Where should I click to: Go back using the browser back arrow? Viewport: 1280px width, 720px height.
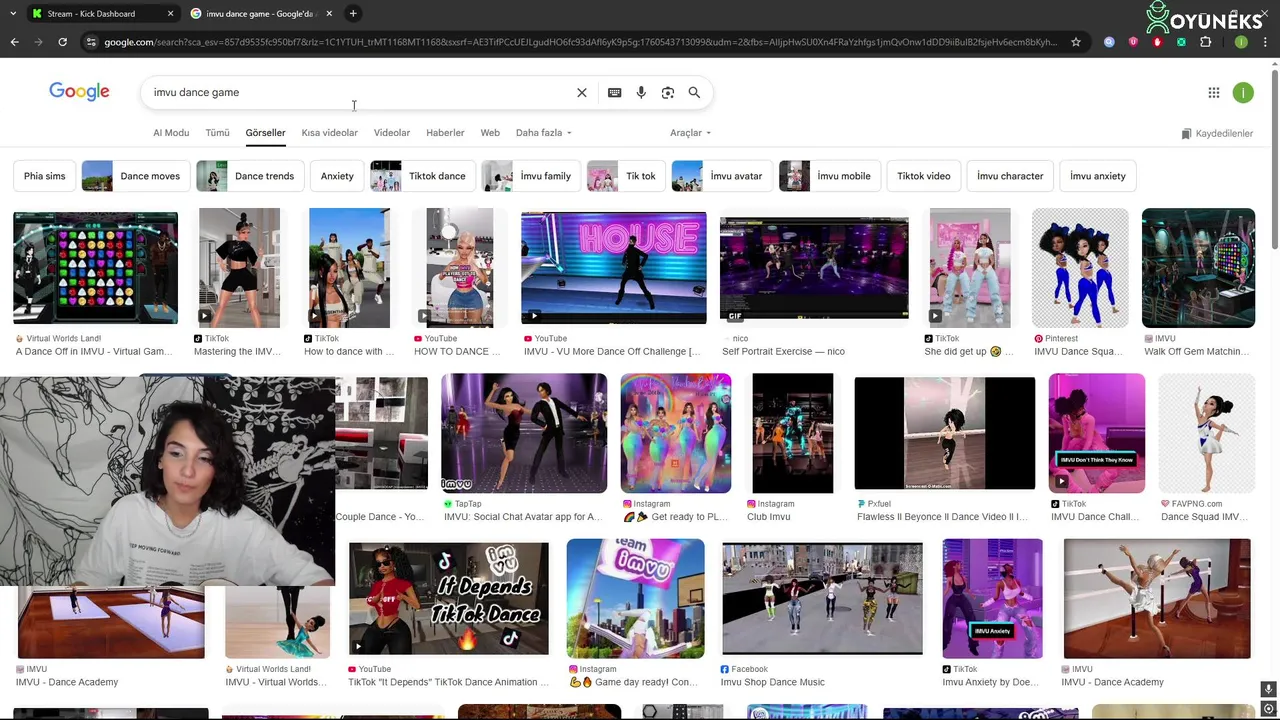pos(14,42)
